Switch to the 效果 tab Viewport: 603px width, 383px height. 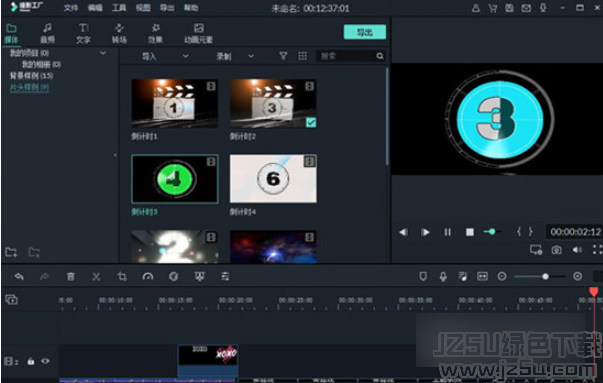(155, 33)
